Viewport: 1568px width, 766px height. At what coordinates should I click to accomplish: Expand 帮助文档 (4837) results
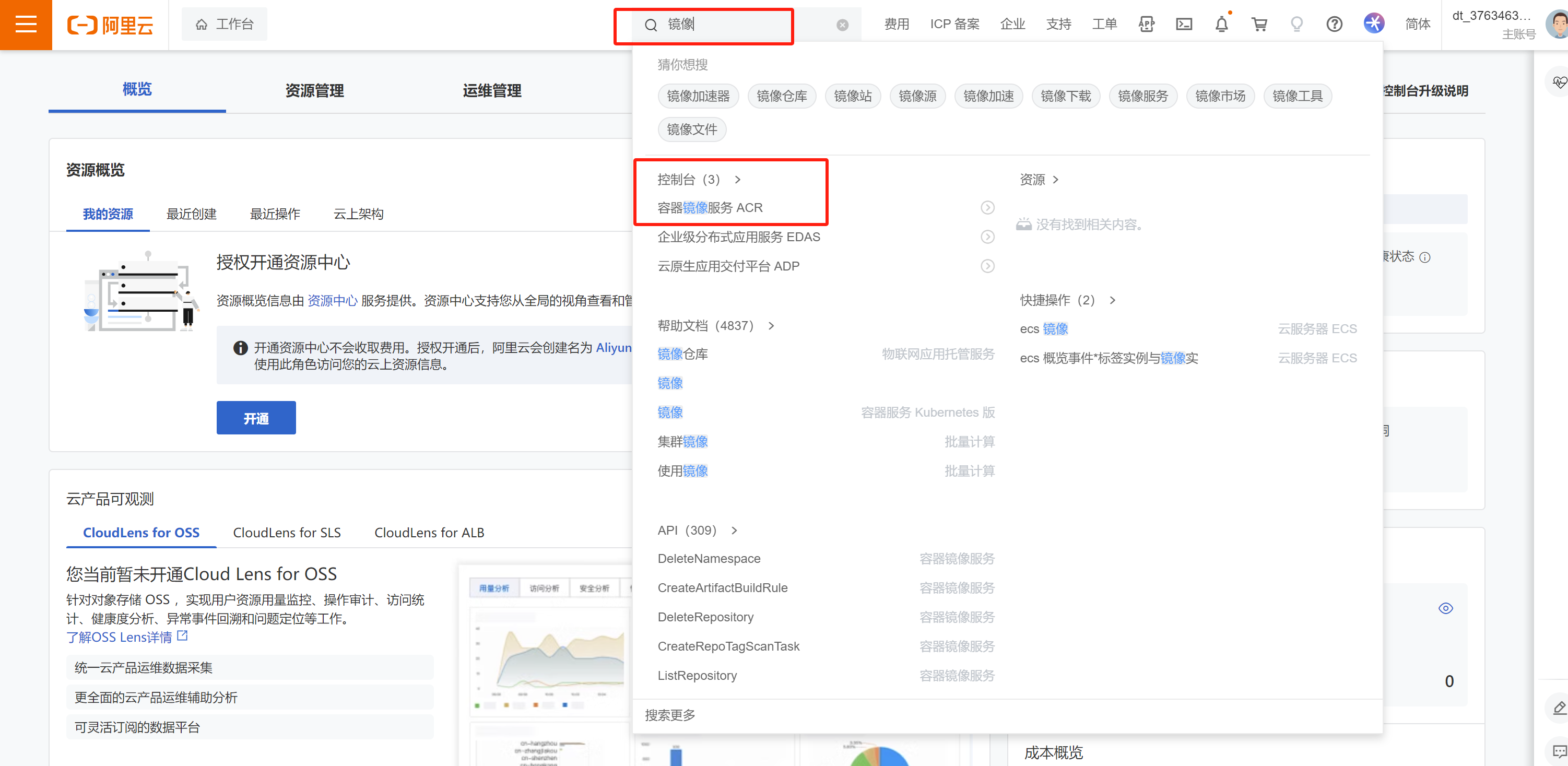tap(716, 326)
